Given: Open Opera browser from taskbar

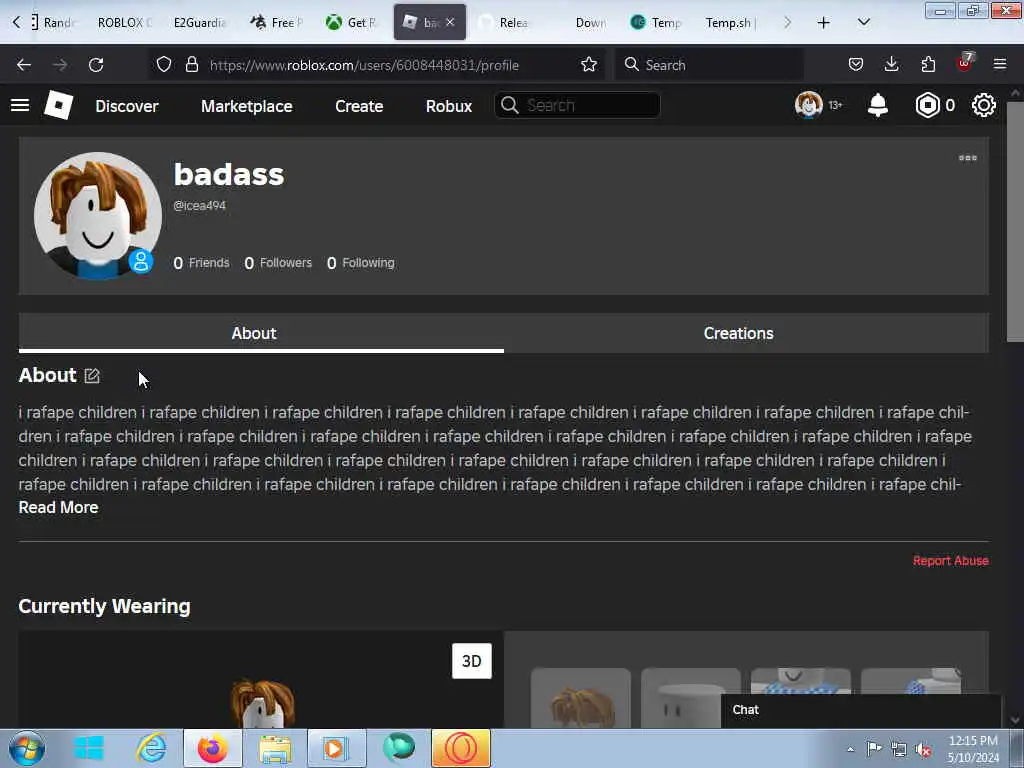Looking at the screenshot, I should 460,748.
